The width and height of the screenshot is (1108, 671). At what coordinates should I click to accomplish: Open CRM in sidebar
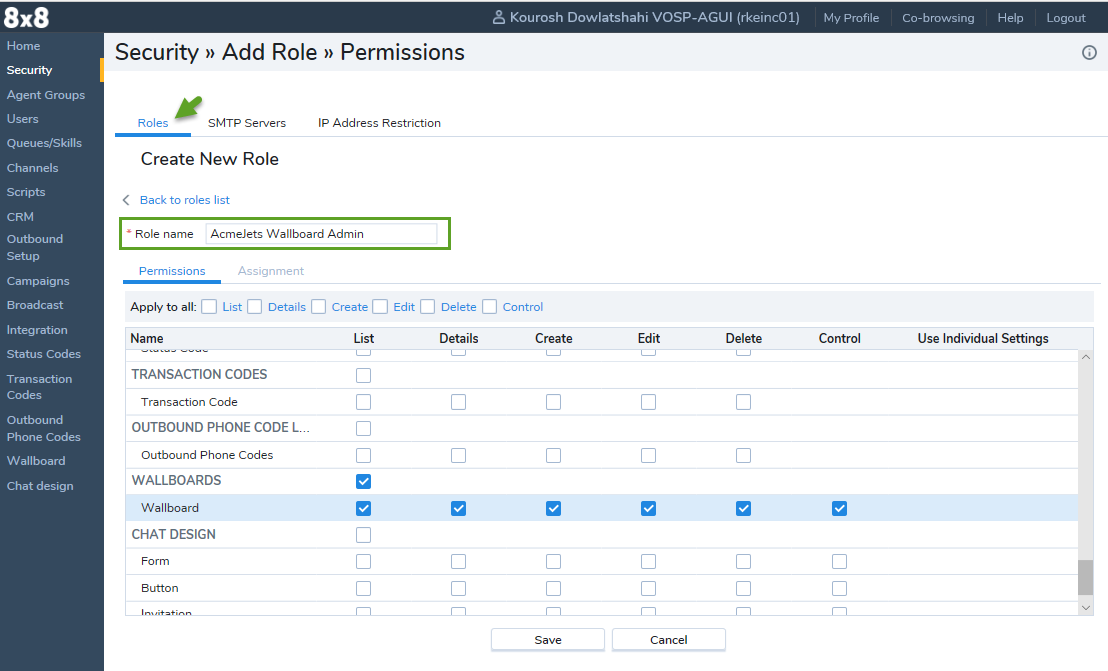[x=20, y=217]
